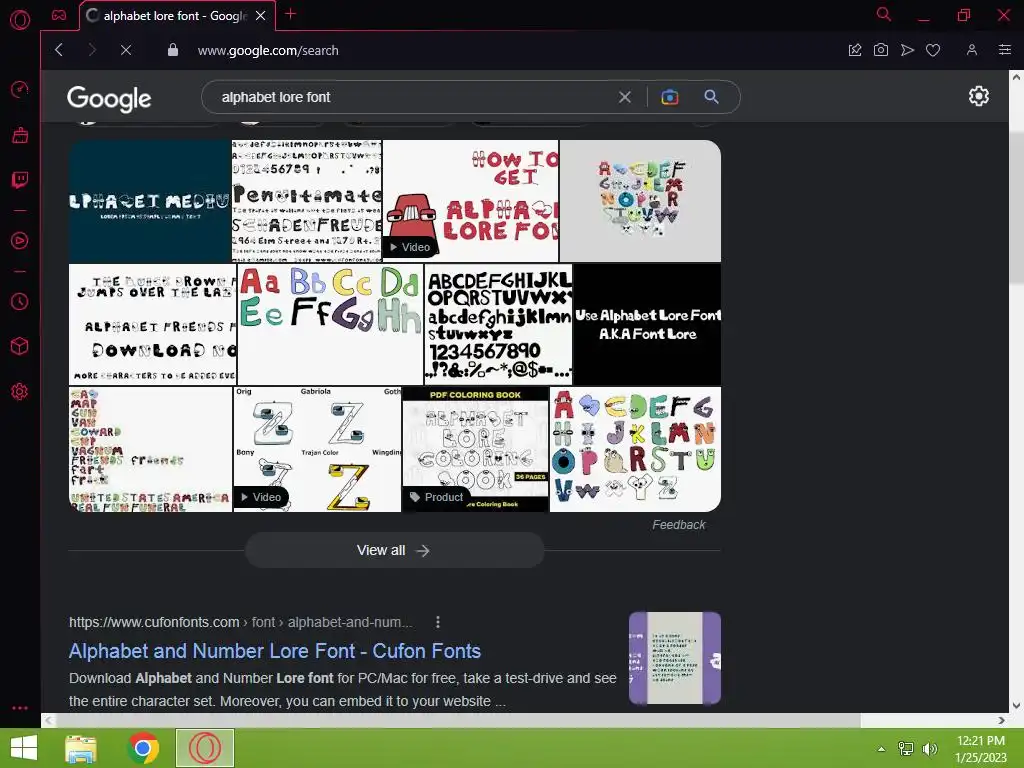Open the United States America text image
This screenshot has width=1024, height=768.
(x=150, y=449)
